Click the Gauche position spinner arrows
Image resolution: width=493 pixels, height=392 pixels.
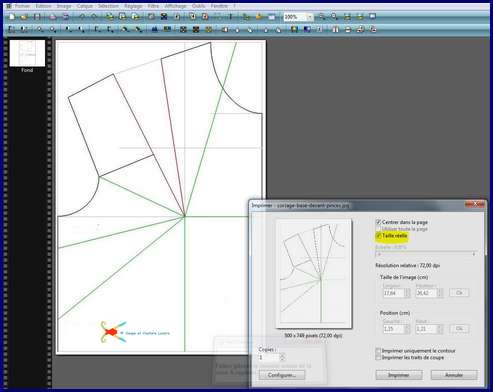(x=407, y=329)
